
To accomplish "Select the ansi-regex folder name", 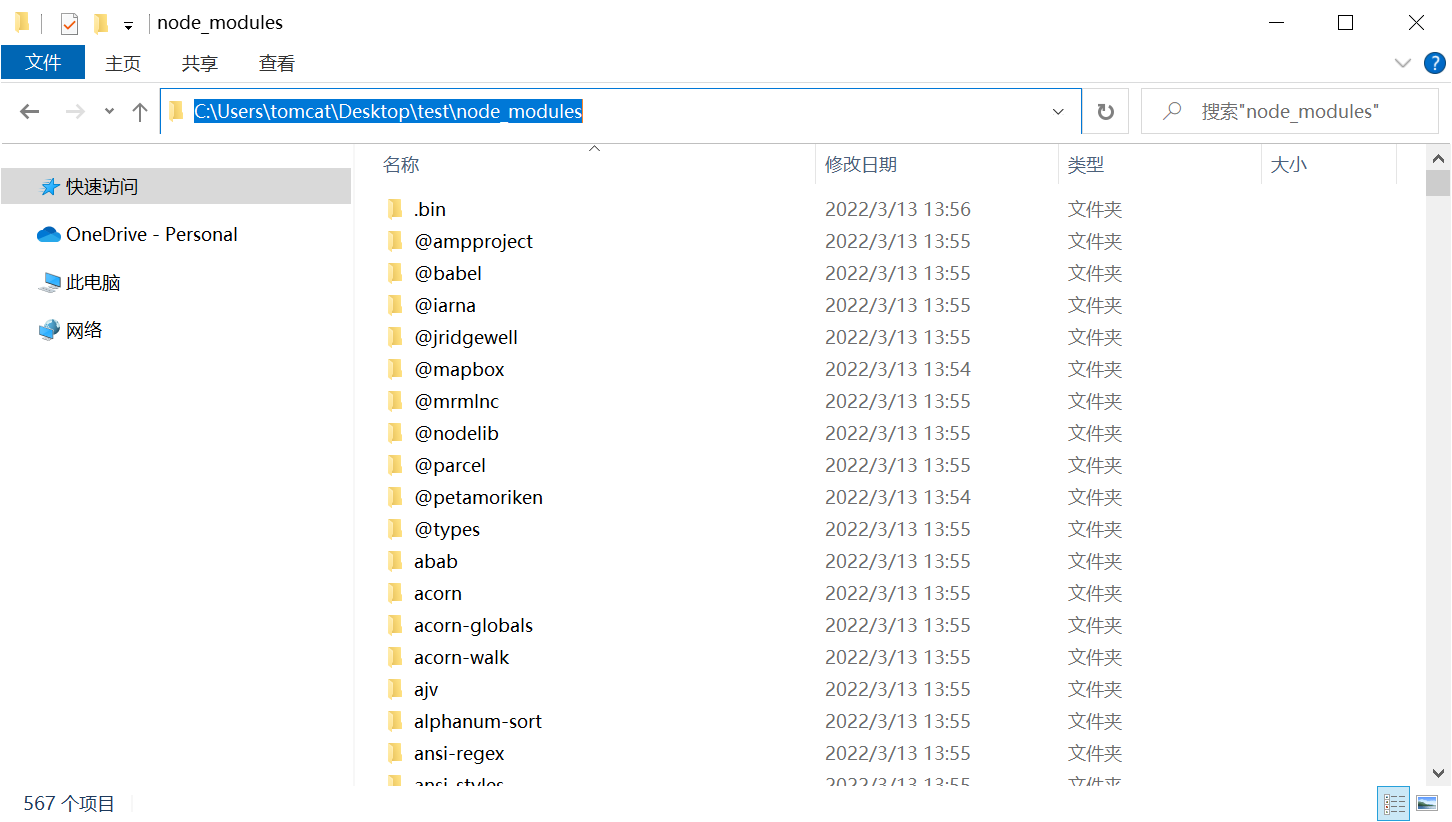I will 459,753.
